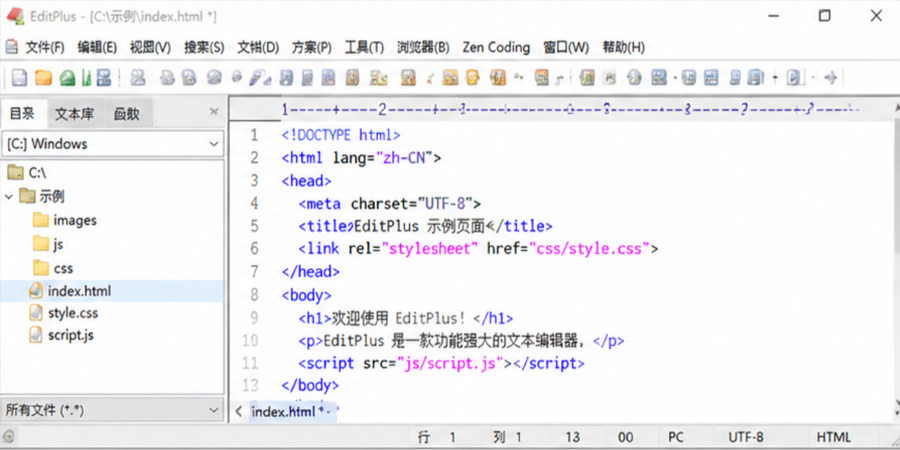Viewport: 900px width, 450px height.
Task: Click the charset="UTF-8" meta line
Action: (390, 204)
